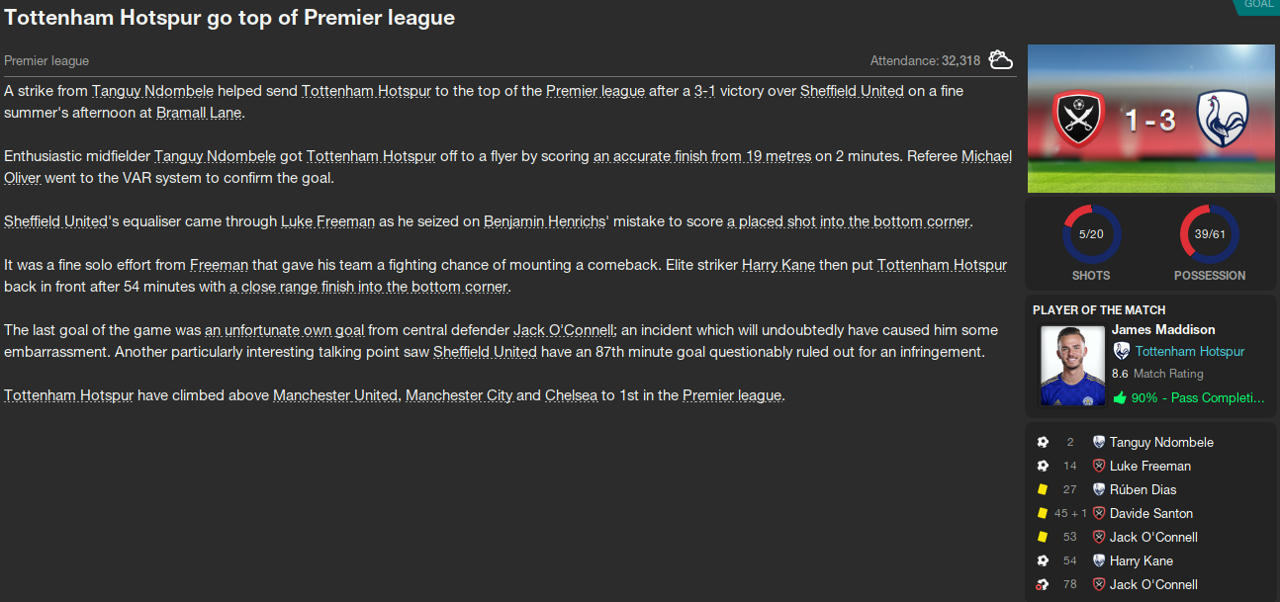Viewport: 1280px width, 602px height.
Task: Click the shots donut chart
Action: click(x=1091, y=236)
